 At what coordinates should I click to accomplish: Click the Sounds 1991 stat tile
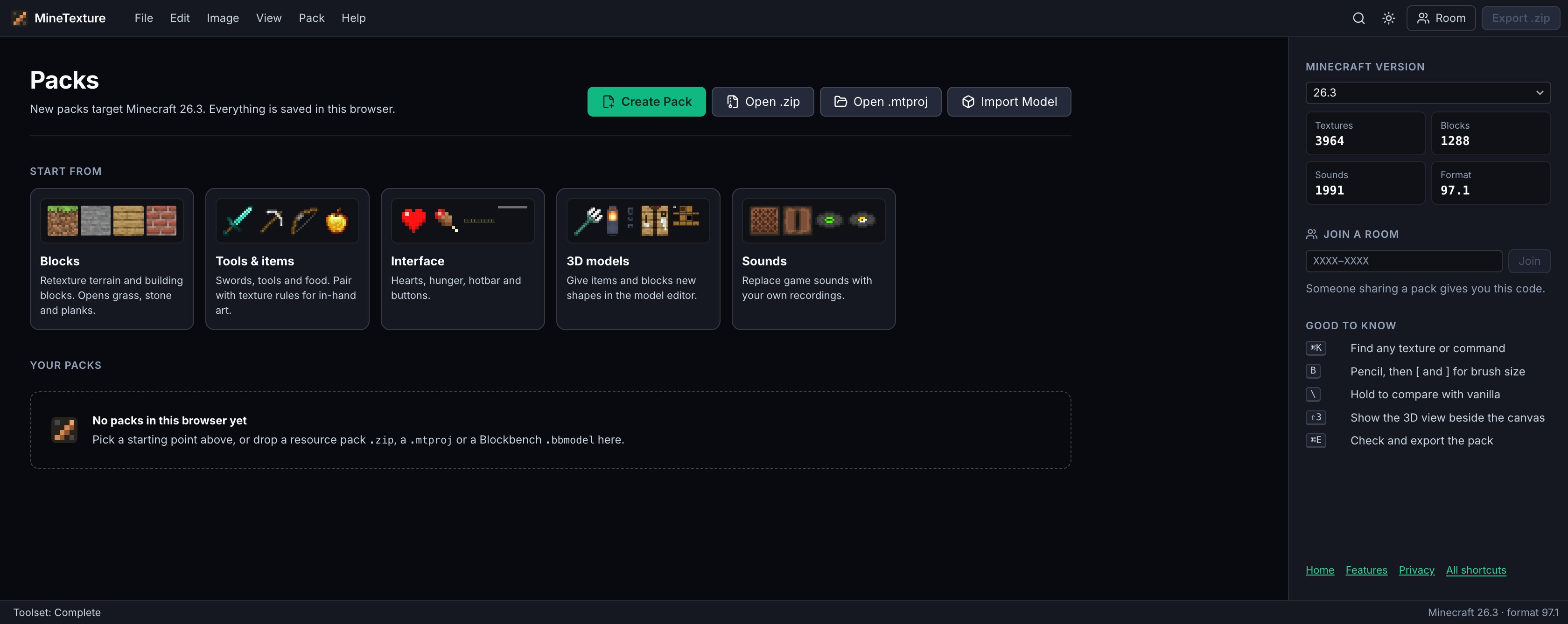1365,182
